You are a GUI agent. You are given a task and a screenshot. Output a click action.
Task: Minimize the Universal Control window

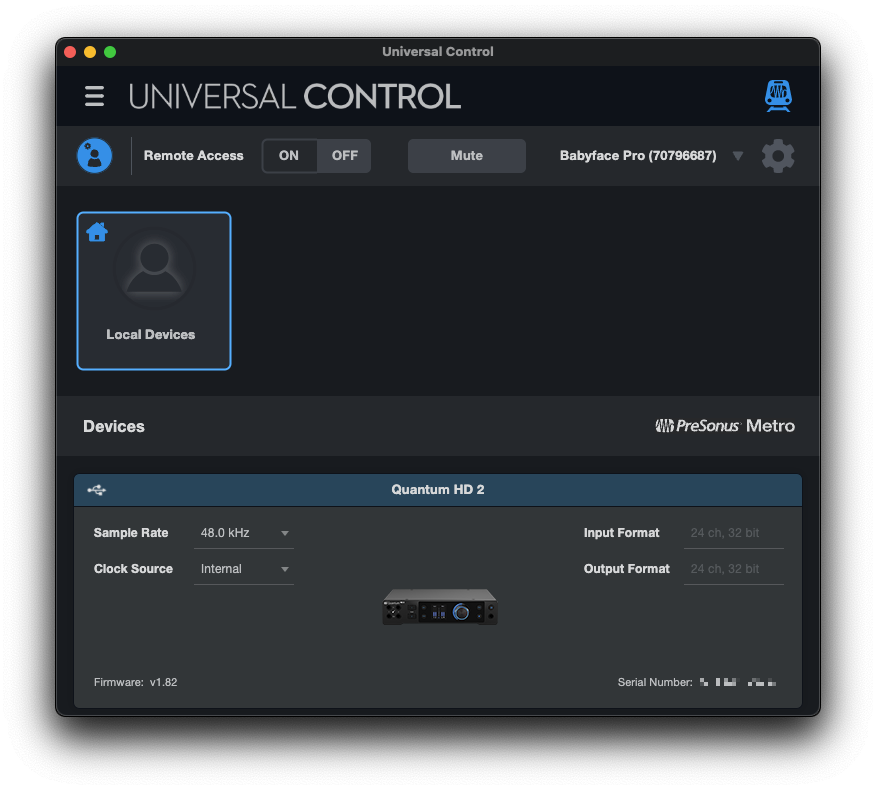click(x=90, y=52)
